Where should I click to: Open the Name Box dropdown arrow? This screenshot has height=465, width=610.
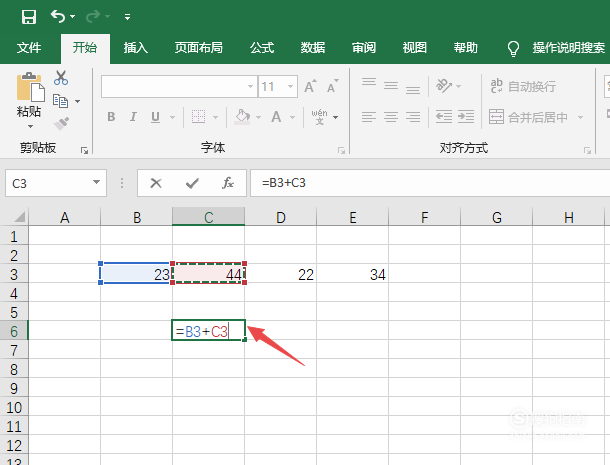coord(96,182)
